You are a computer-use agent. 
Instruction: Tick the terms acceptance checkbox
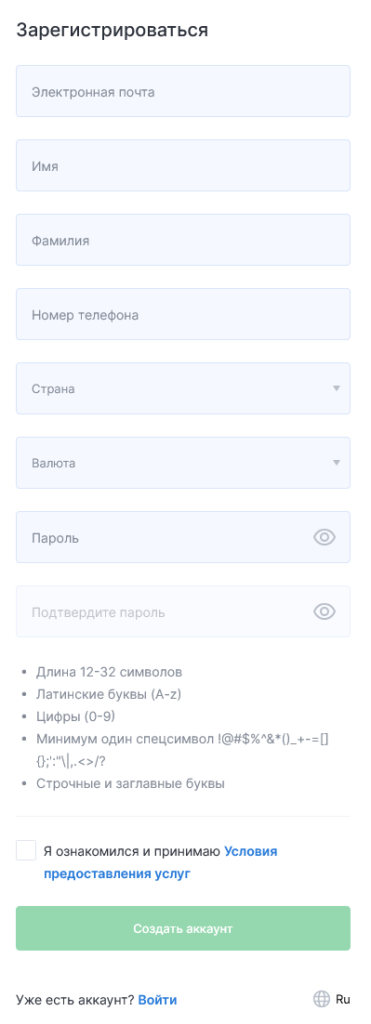tap(26, 851)
